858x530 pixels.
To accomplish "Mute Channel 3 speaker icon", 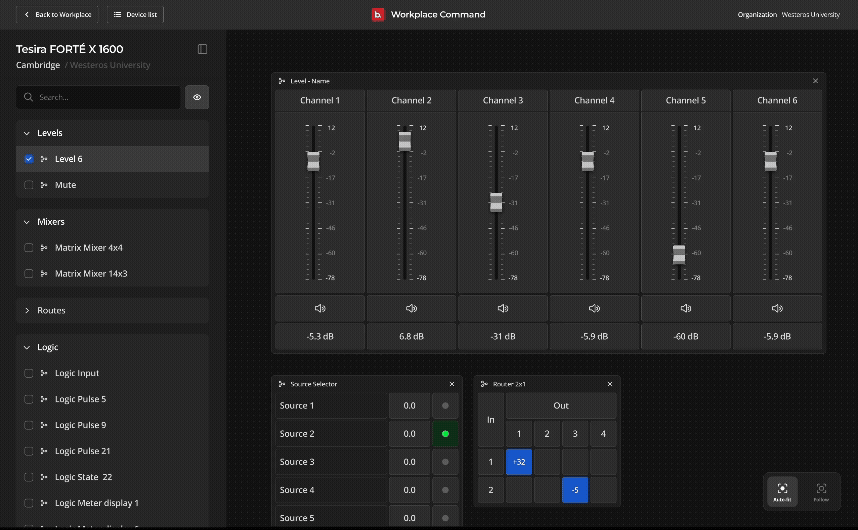I will point(503,308).
